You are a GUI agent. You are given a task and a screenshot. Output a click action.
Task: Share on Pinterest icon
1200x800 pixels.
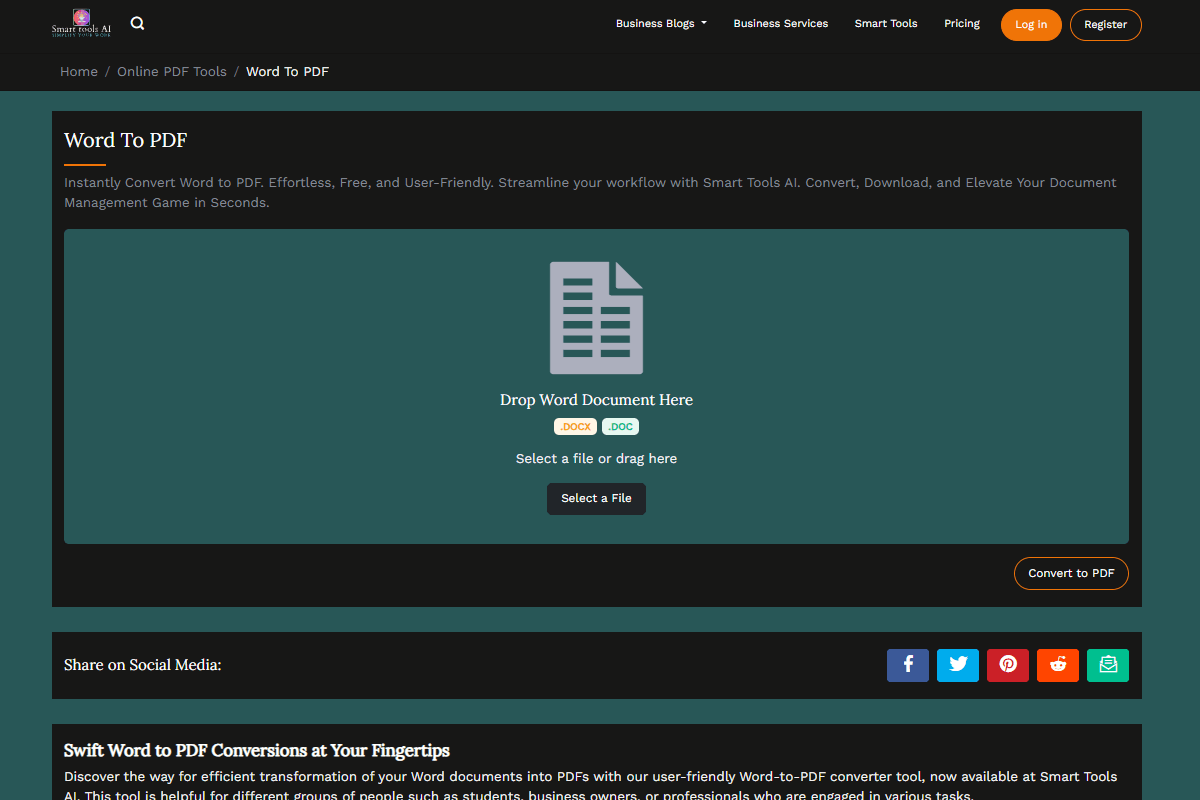click(x=1008, y=665)
